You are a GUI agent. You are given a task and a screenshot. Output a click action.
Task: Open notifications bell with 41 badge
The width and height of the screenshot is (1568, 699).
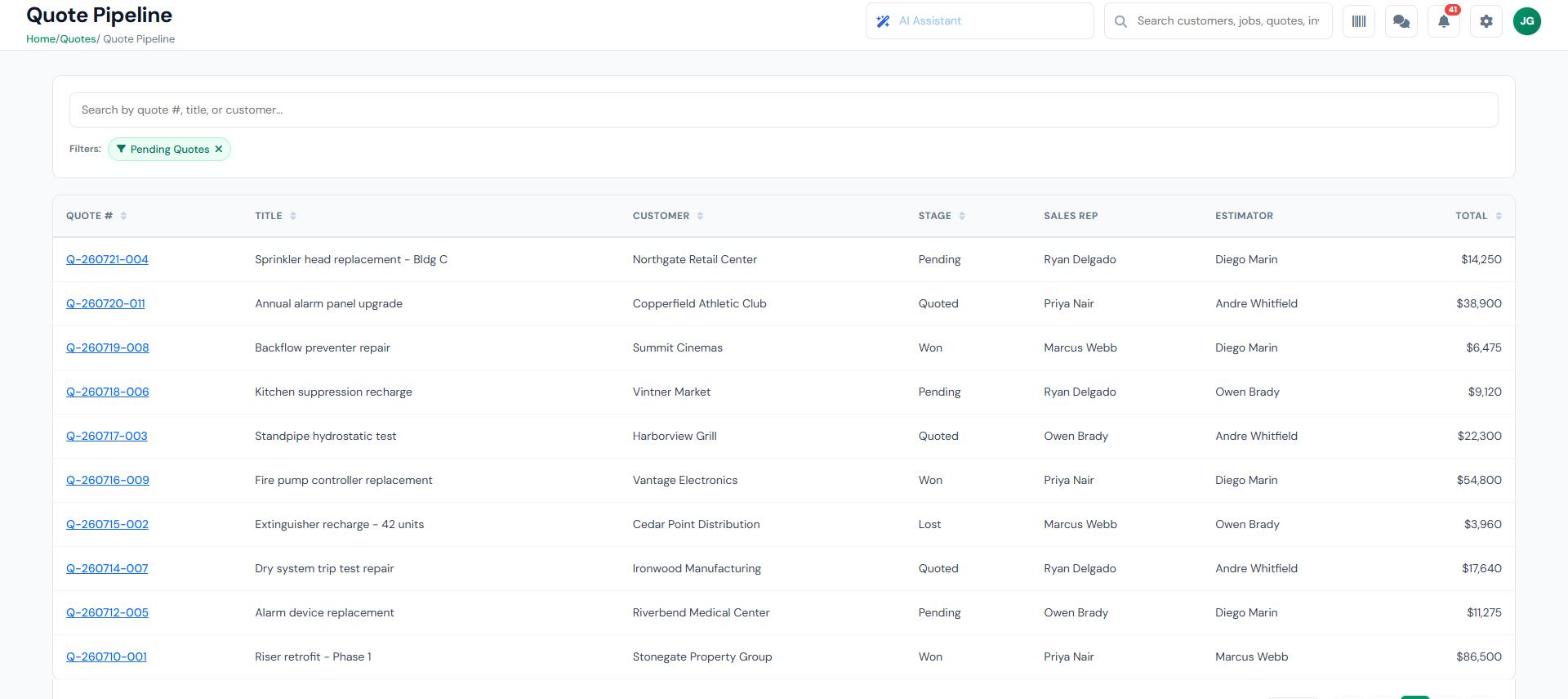[1444, 21]
